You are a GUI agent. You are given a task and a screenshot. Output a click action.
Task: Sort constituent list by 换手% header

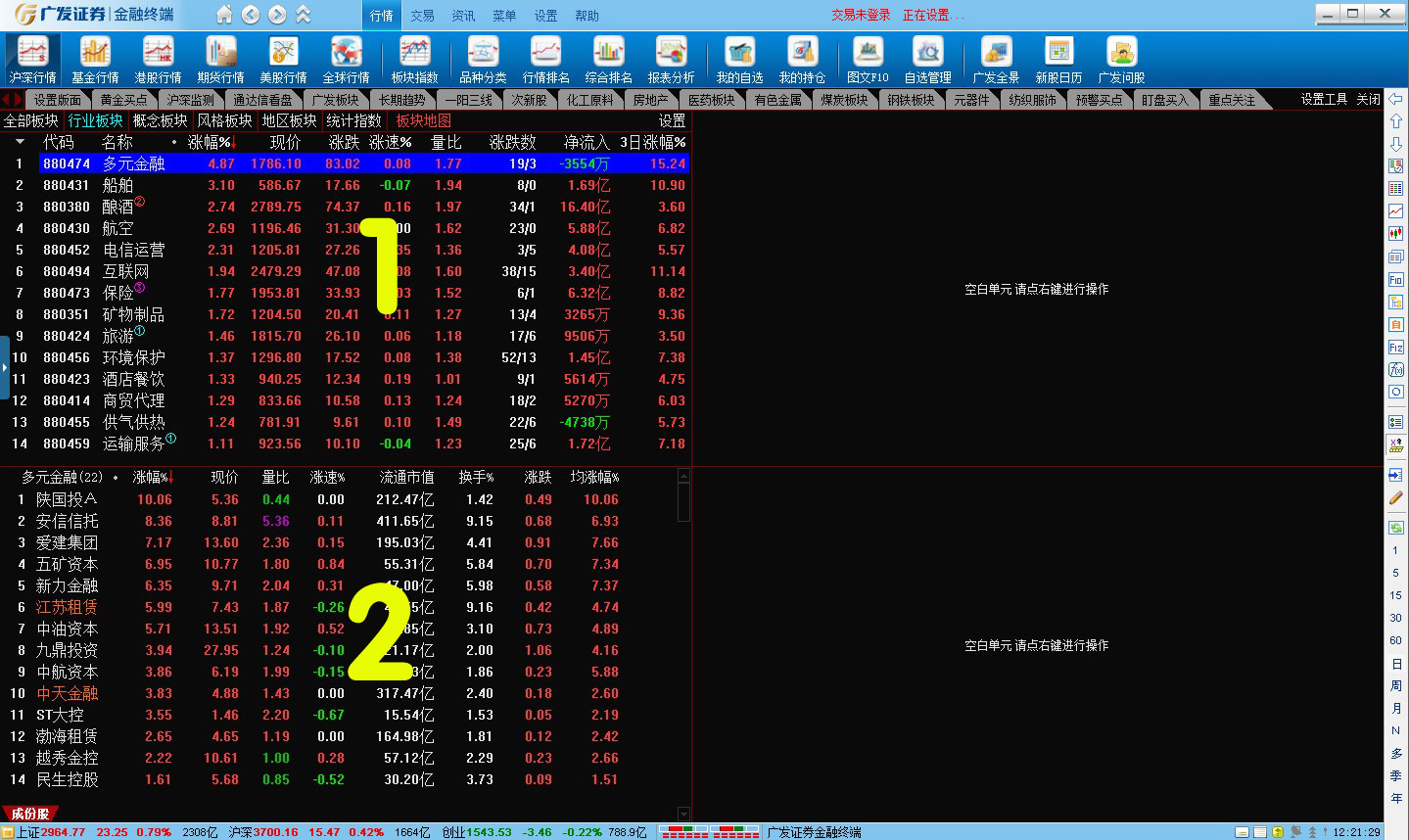click(476, 477)
